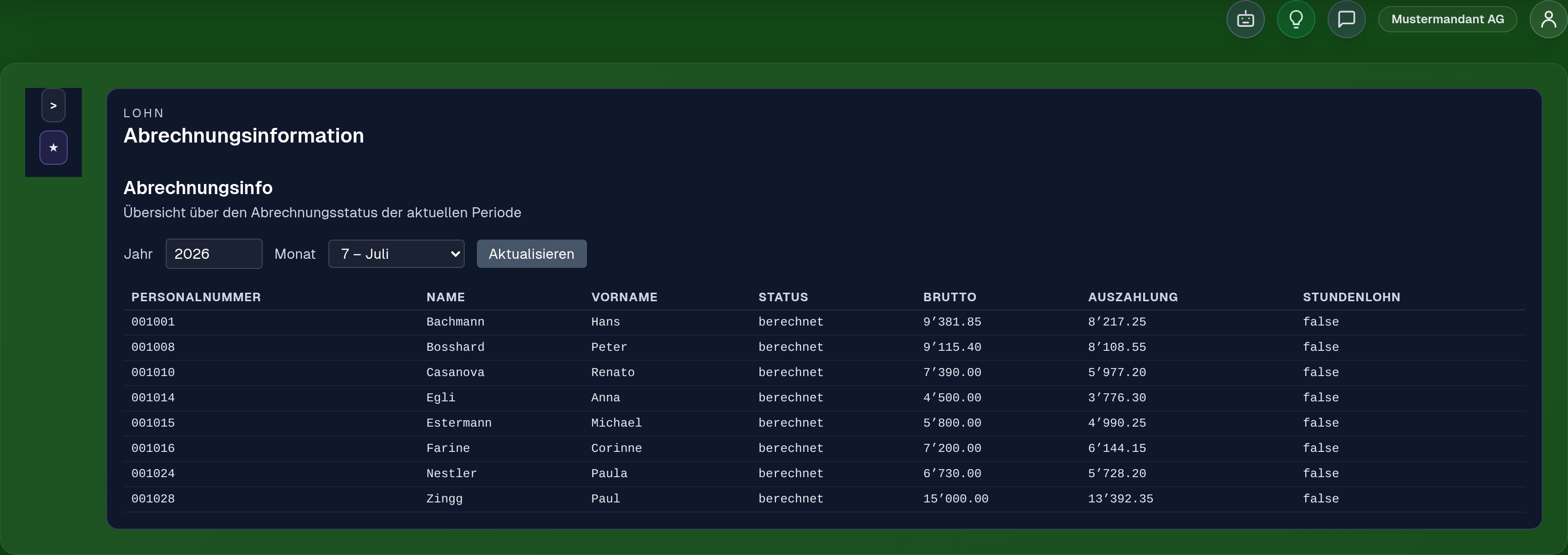Click Egli in the name column
The width and height of the screenshot is (1568, 555).
pos(440,398)
